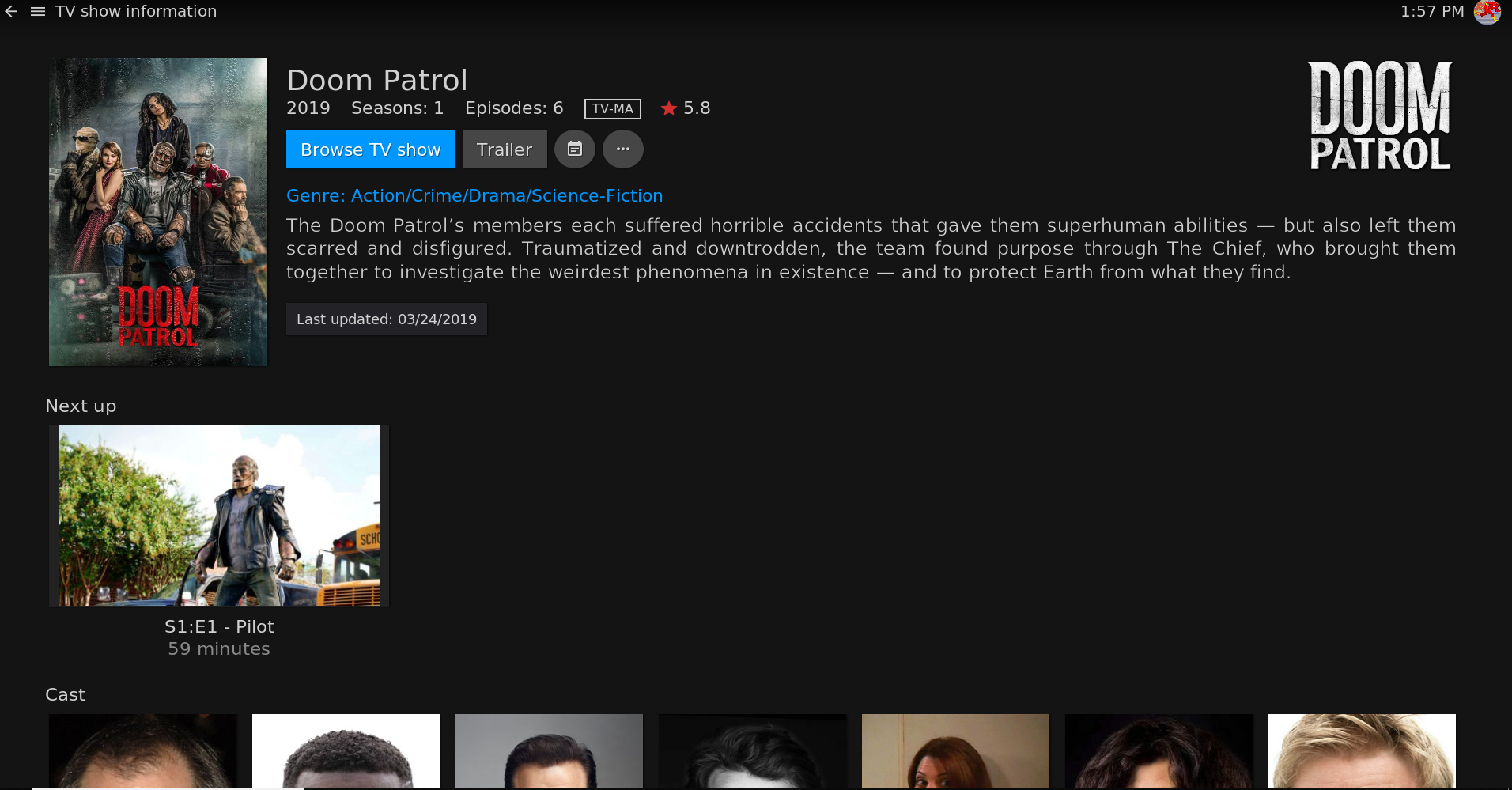Select the first cast member photo
The image size is (1512, 790).
click(x=143, y=750)
